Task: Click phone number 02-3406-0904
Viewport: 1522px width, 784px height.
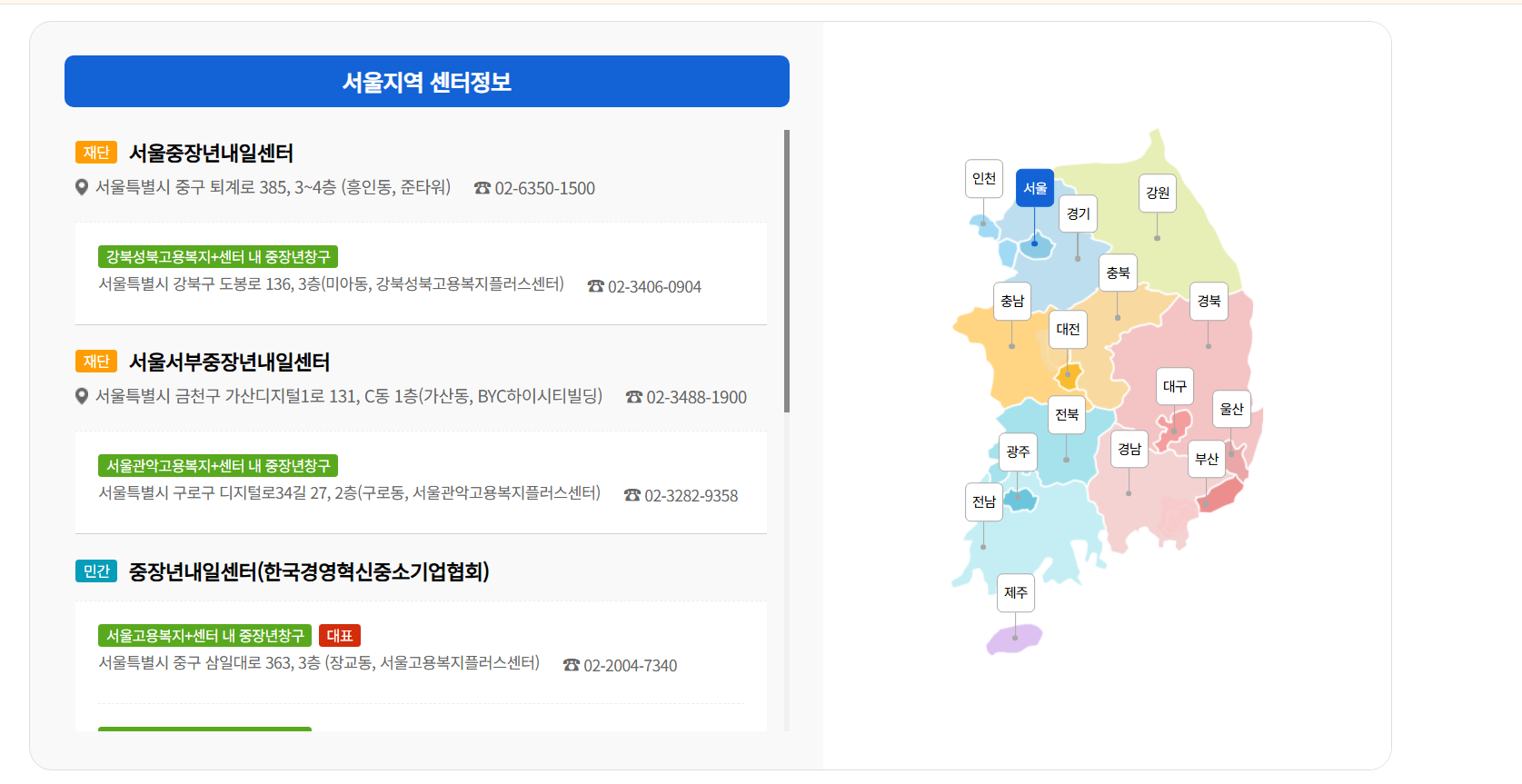Action: coord(654,286)
